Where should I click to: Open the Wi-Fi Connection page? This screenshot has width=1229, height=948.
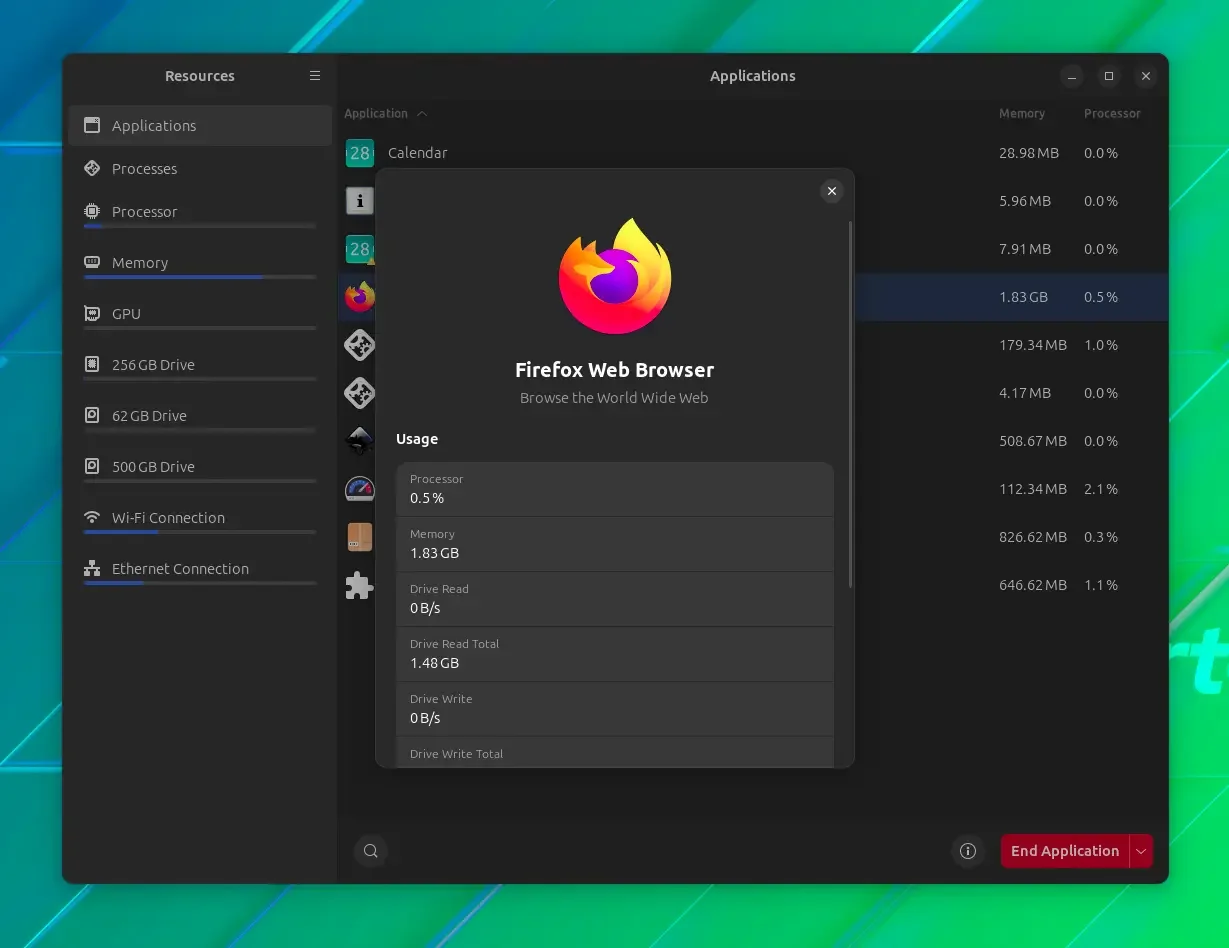tap(200, 521)
